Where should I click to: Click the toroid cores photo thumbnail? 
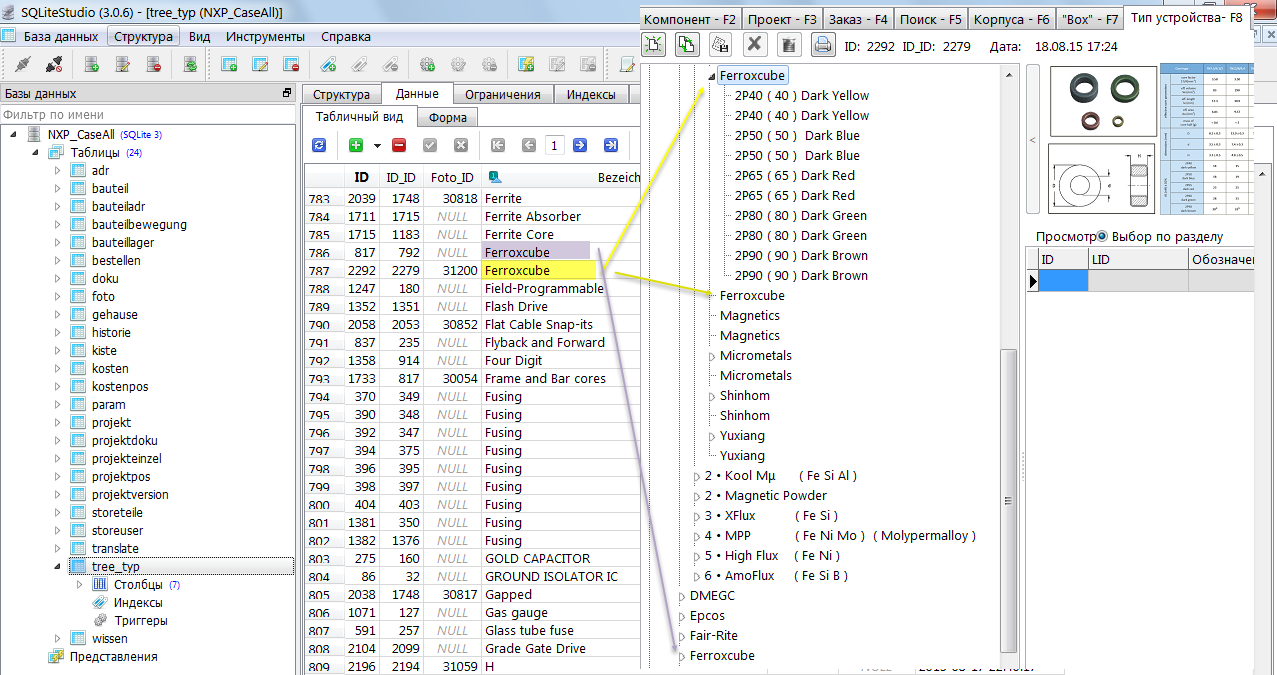[1103, 103]
